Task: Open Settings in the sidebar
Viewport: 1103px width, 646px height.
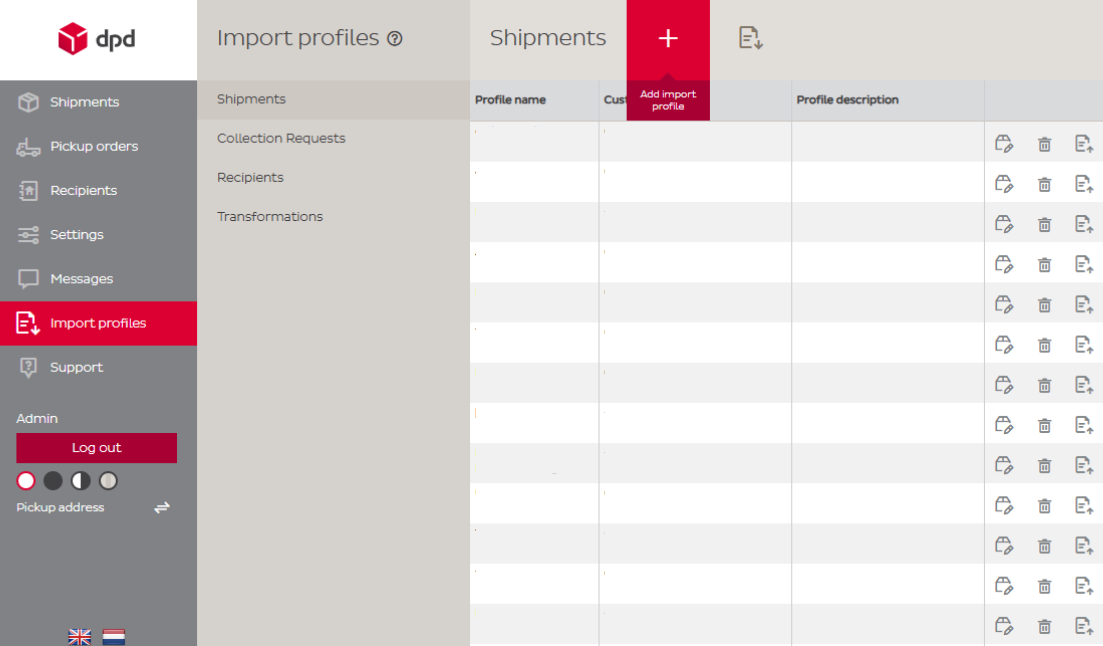Action: [98, 235]
